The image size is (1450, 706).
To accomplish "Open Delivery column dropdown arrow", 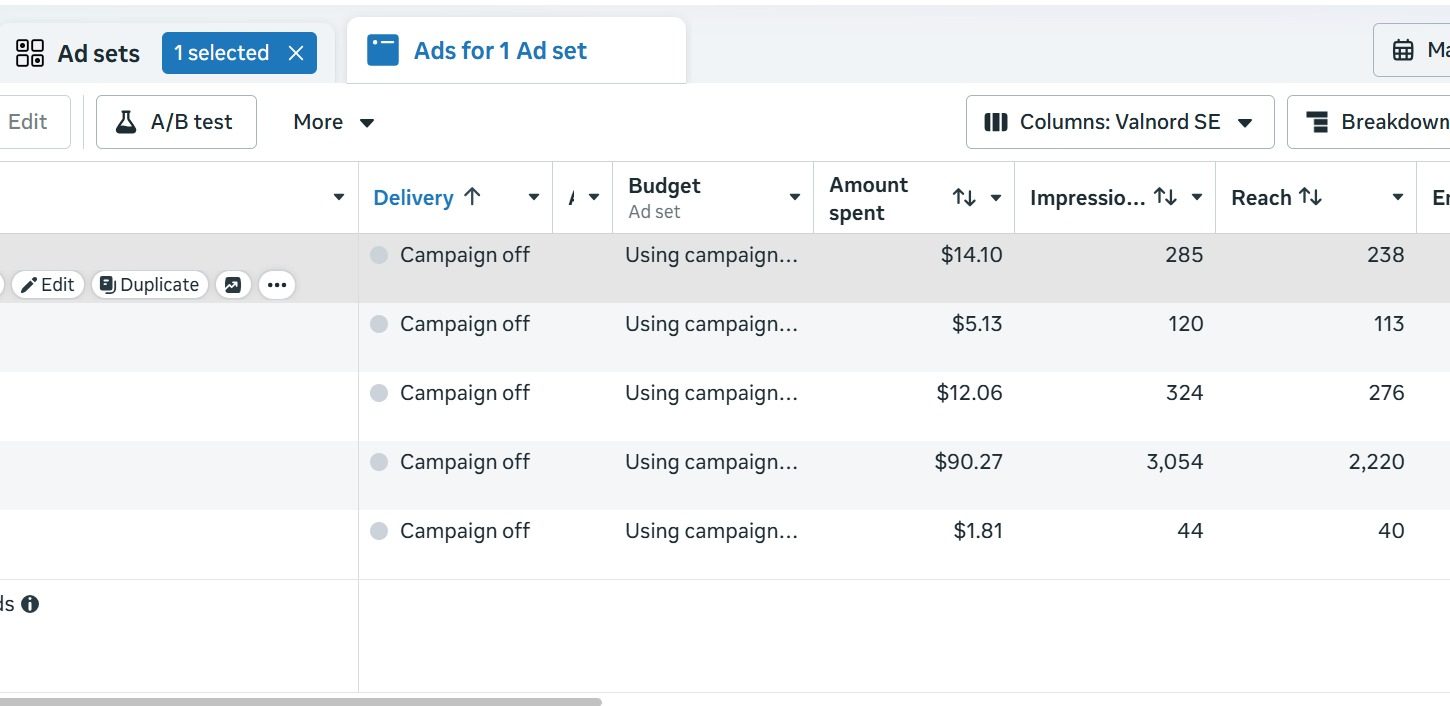I will coord(534,197).
